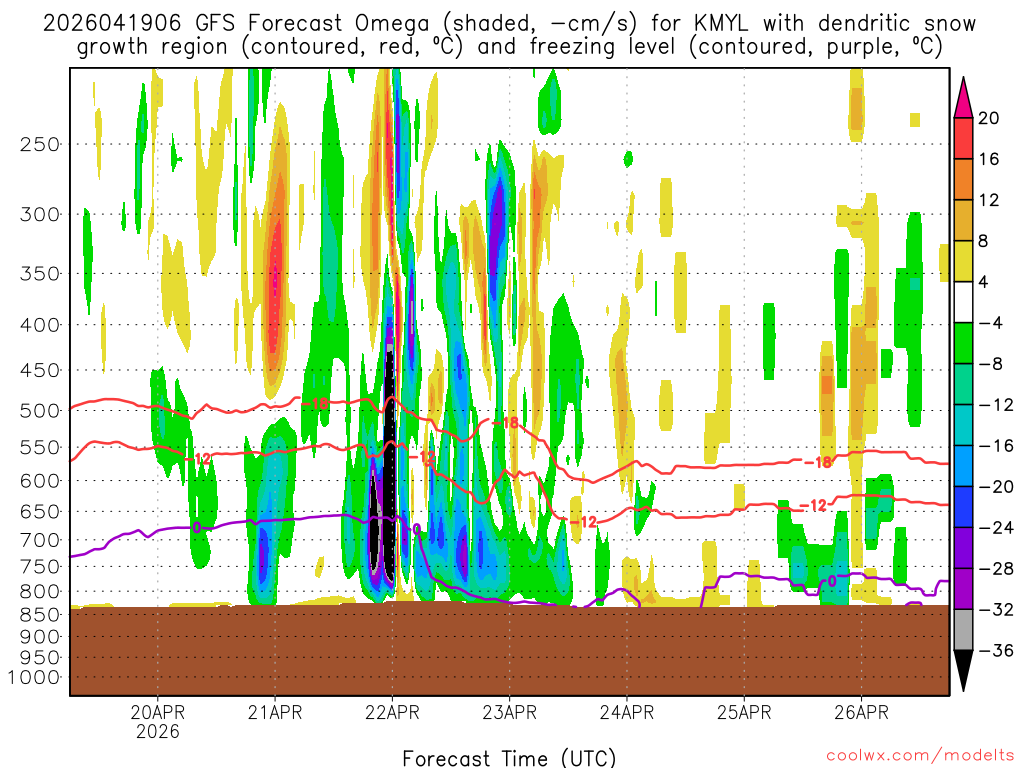This screenshot has width=1024, height=768.
Task: Click the pink upward arrow atop the colorbar
Action: coord(964,96)
